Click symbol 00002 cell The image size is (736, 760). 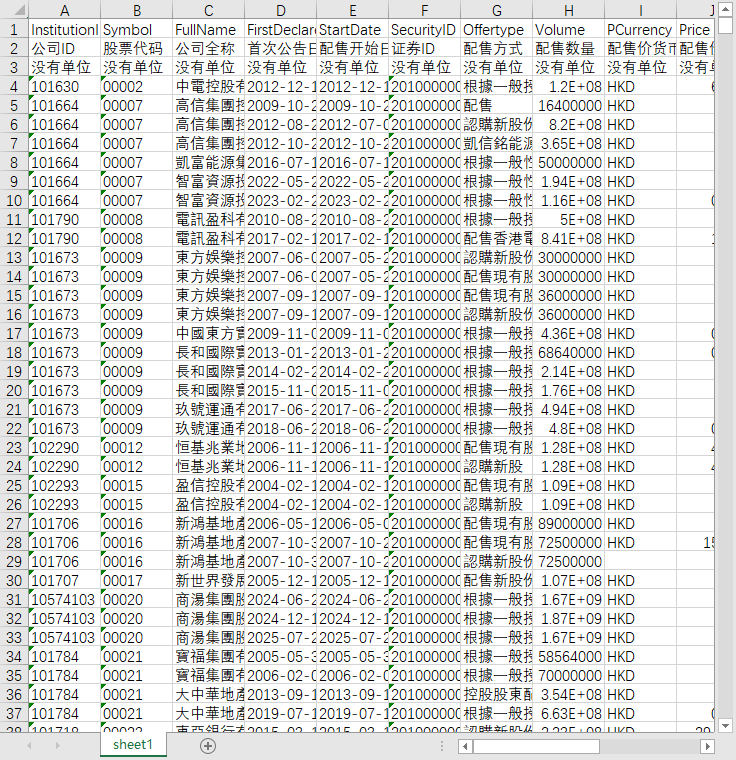click(136, 86)
